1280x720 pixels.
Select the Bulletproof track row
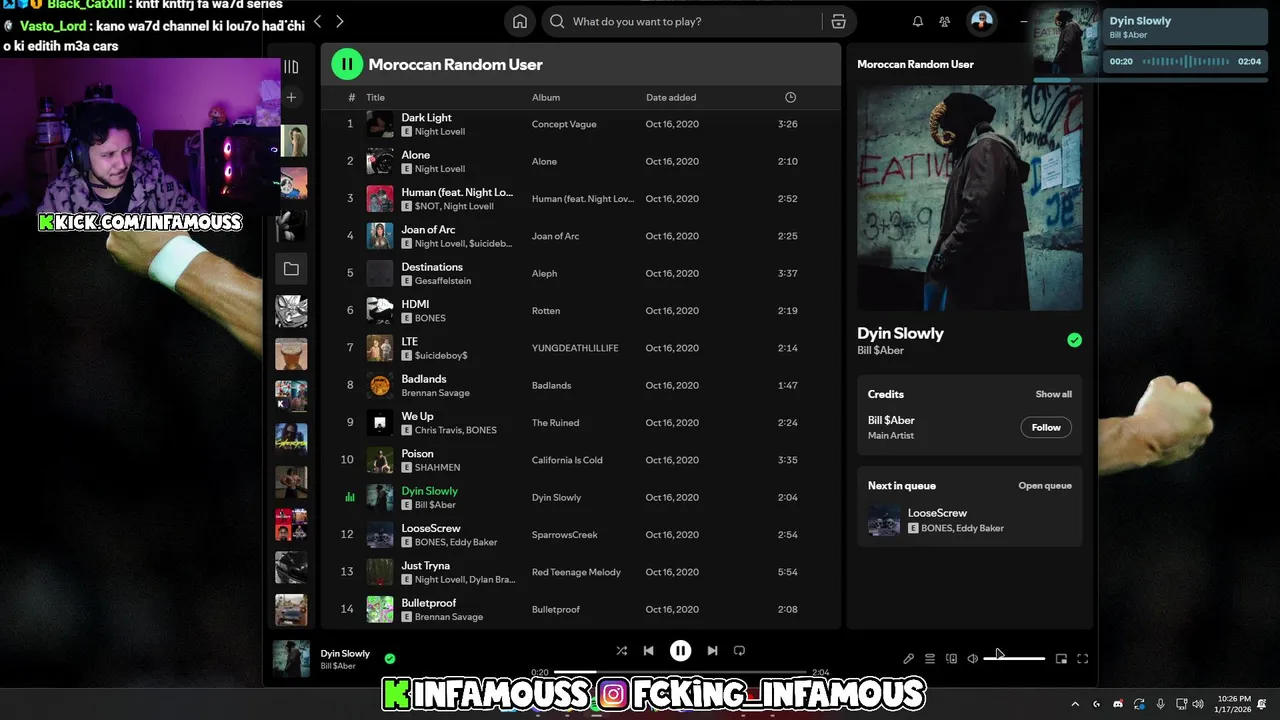pos(580,609)
